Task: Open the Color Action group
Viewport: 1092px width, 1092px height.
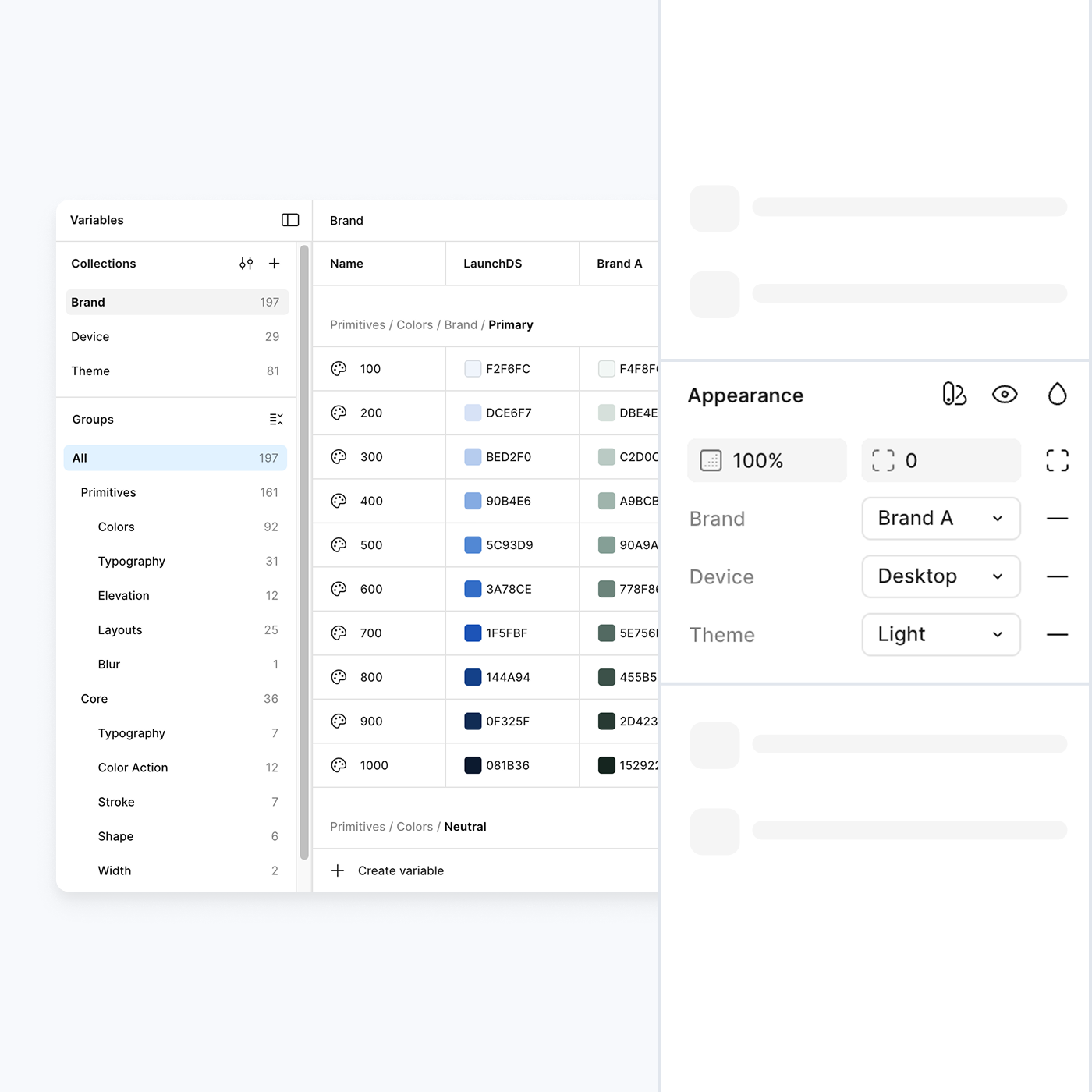Action: pyautogui.click(x=133, y=768)
